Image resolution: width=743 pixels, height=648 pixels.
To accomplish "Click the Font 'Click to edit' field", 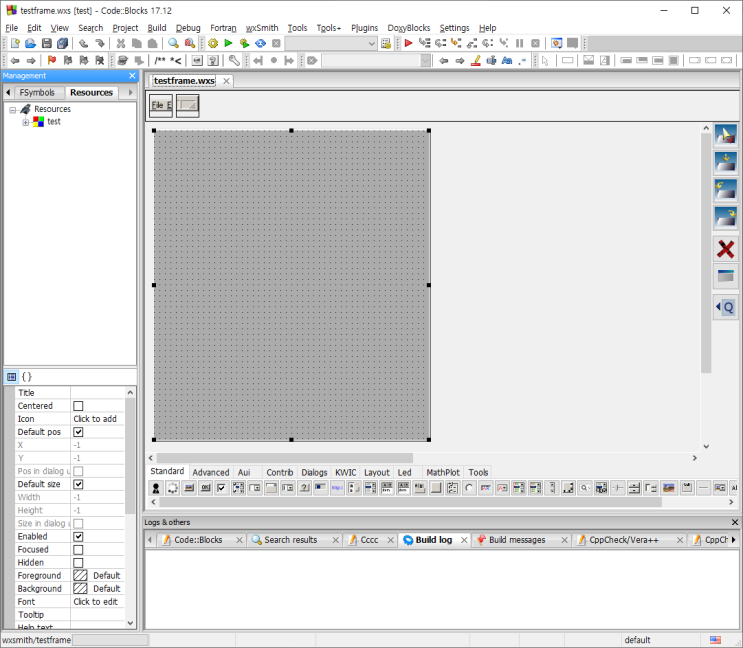I will 97,602.
